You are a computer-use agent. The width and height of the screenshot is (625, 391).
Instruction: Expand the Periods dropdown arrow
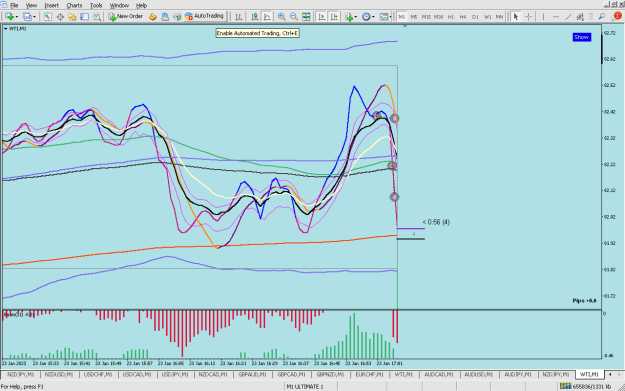pos(373,17)
